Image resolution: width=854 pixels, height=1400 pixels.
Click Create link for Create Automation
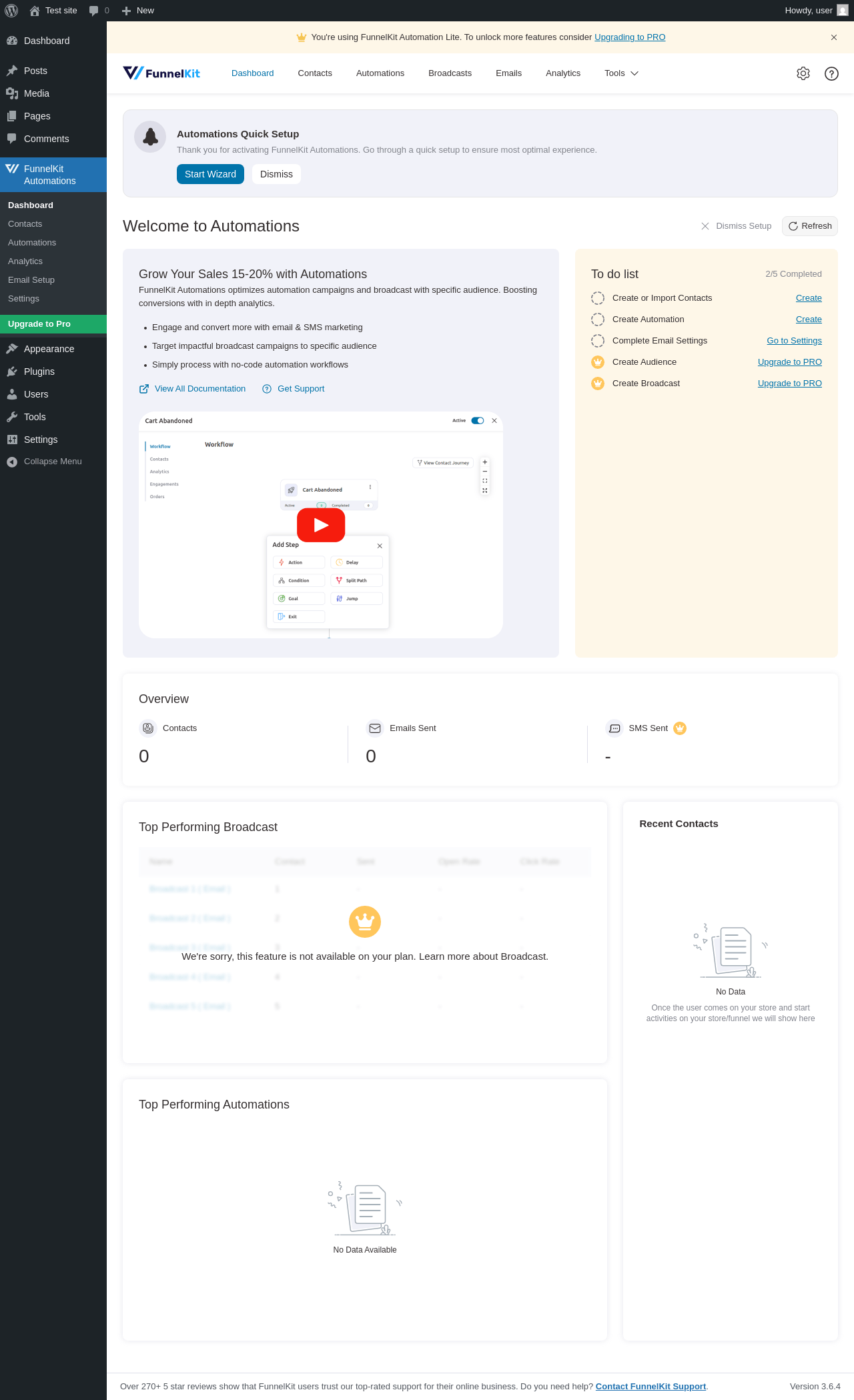point(809,319)
